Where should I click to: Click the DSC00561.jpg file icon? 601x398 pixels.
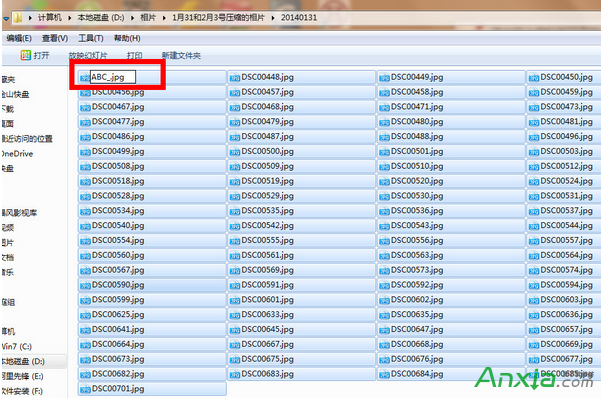tap(235, 256)
